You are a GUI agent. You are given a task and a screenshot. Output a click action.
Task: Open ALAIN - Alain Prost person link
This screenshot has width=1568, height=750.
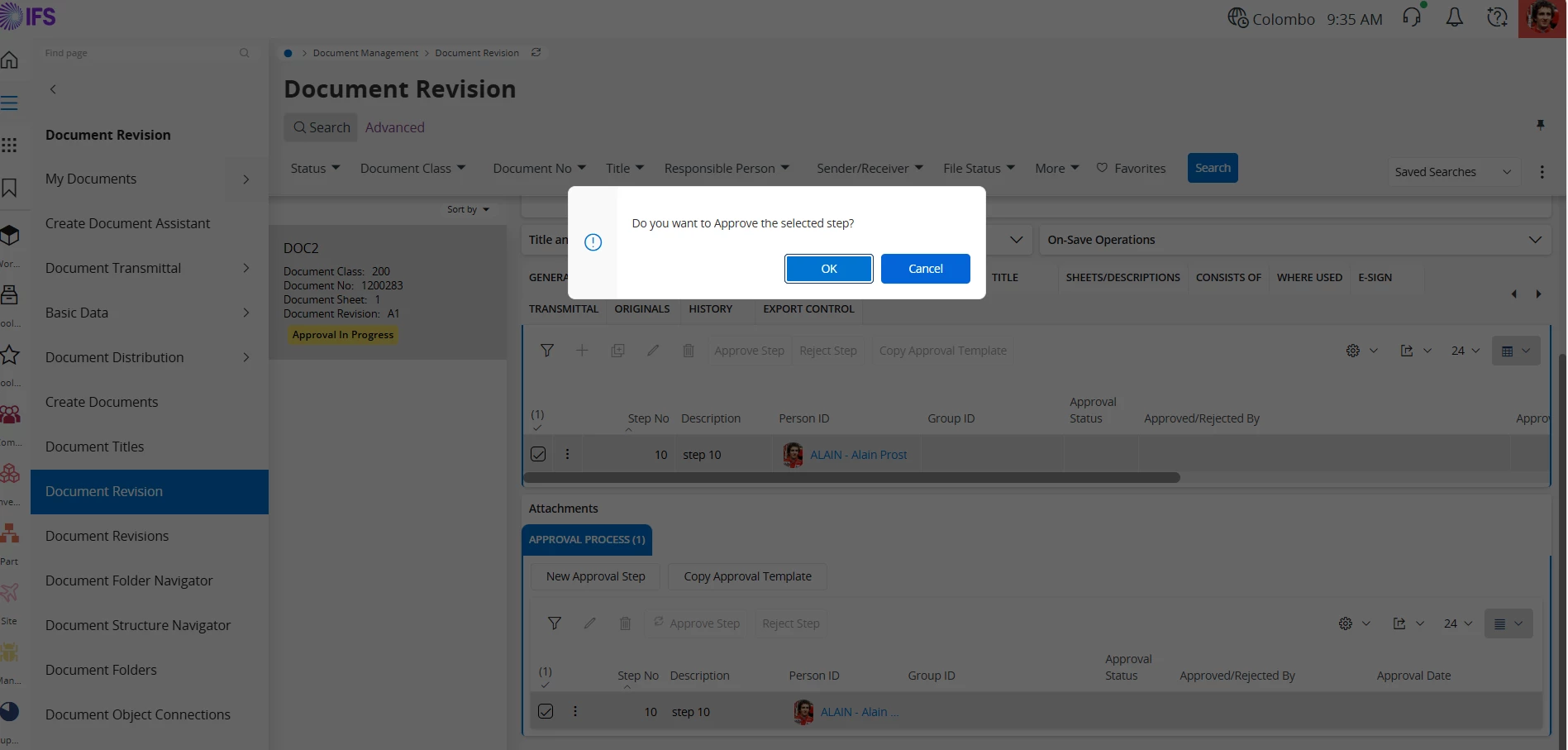click(858, 455)
